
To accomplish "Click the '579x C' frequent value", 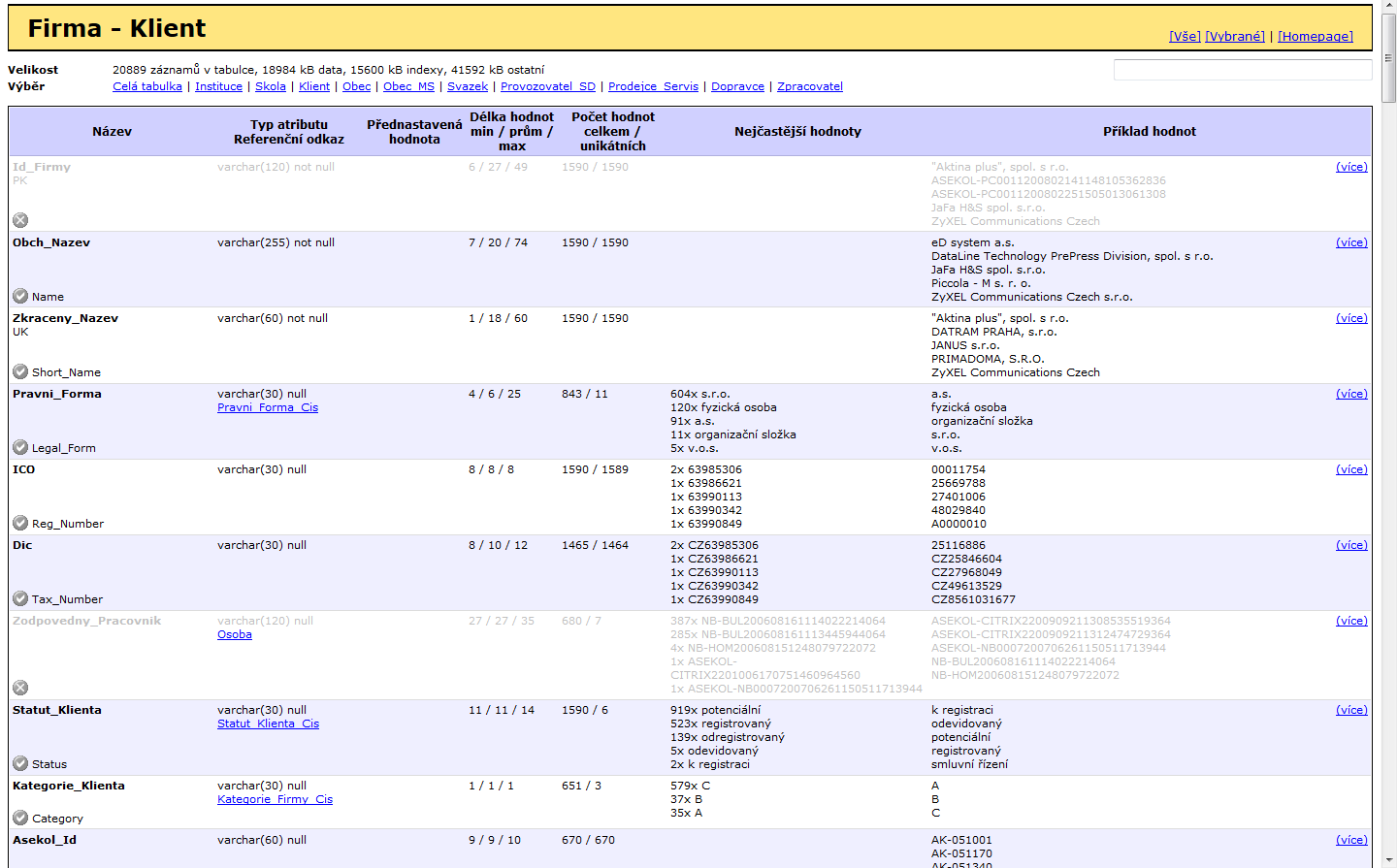I will 691,786.
